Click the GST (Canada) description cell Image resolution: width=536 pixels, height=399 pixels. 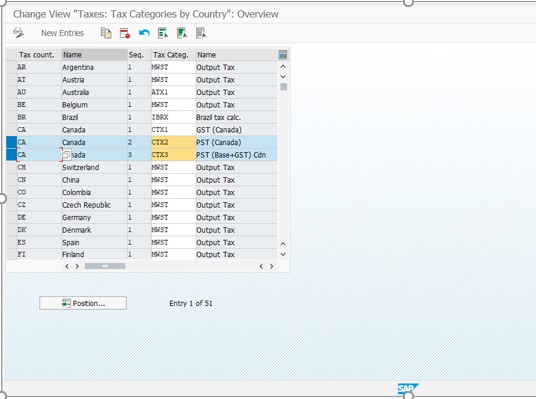coord(236,130)
